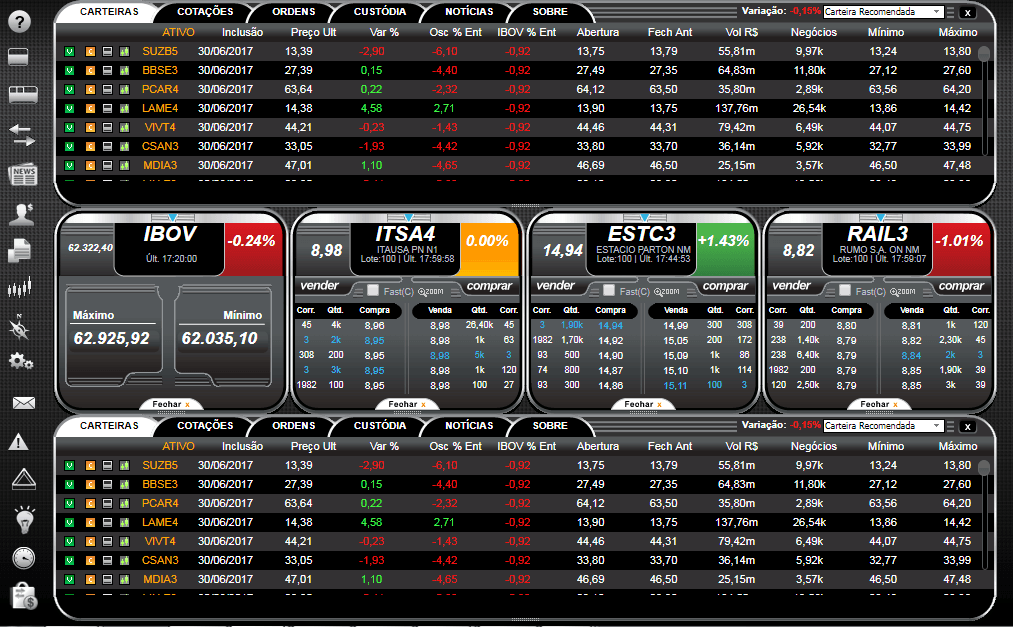Click the transfer arrows icon in sidebar
Viewport: 1013px width, 627px height.
click(x=22, y=135)
